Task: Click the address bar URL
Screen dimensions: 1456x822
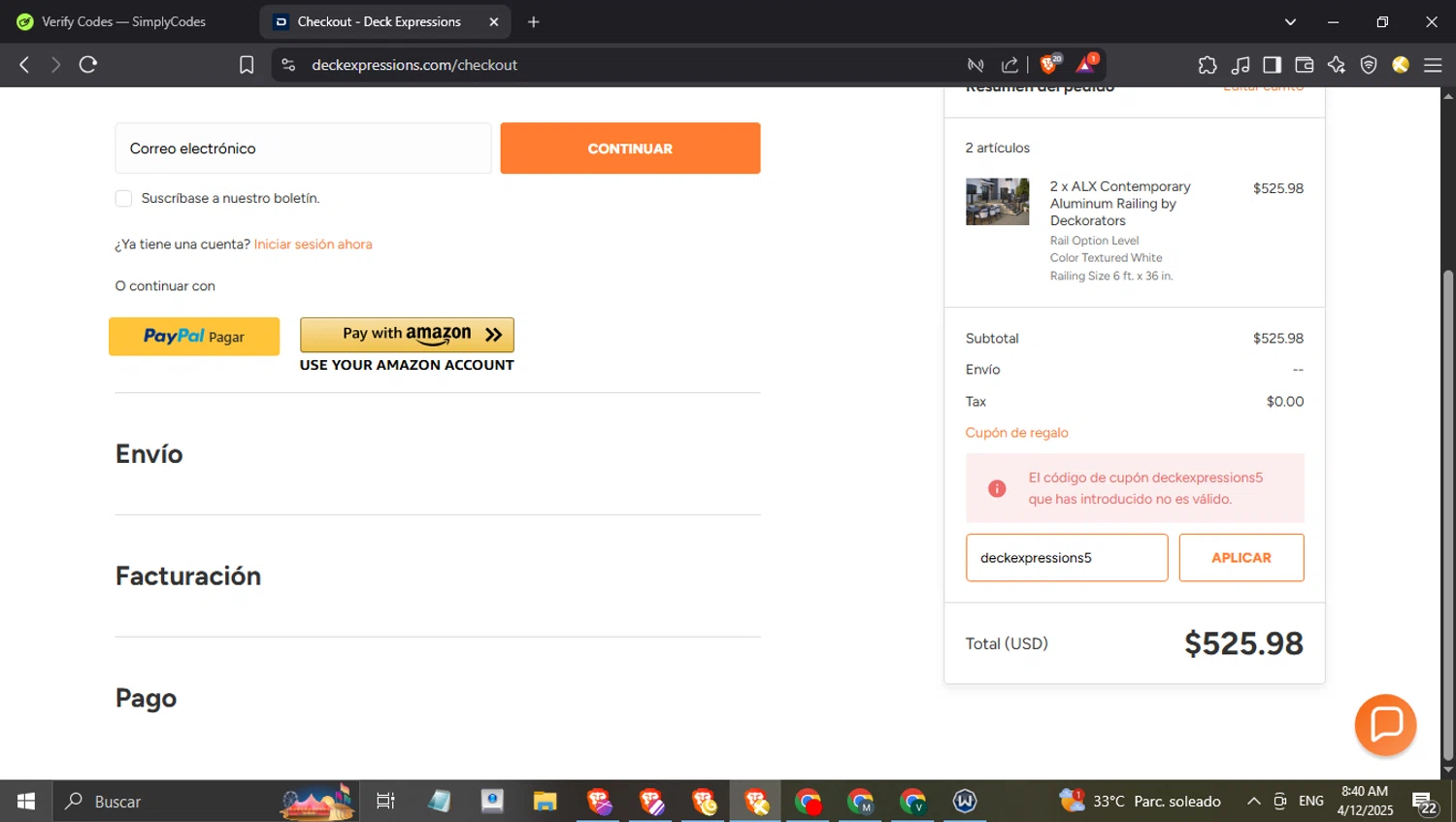Action: click(414, 65)
